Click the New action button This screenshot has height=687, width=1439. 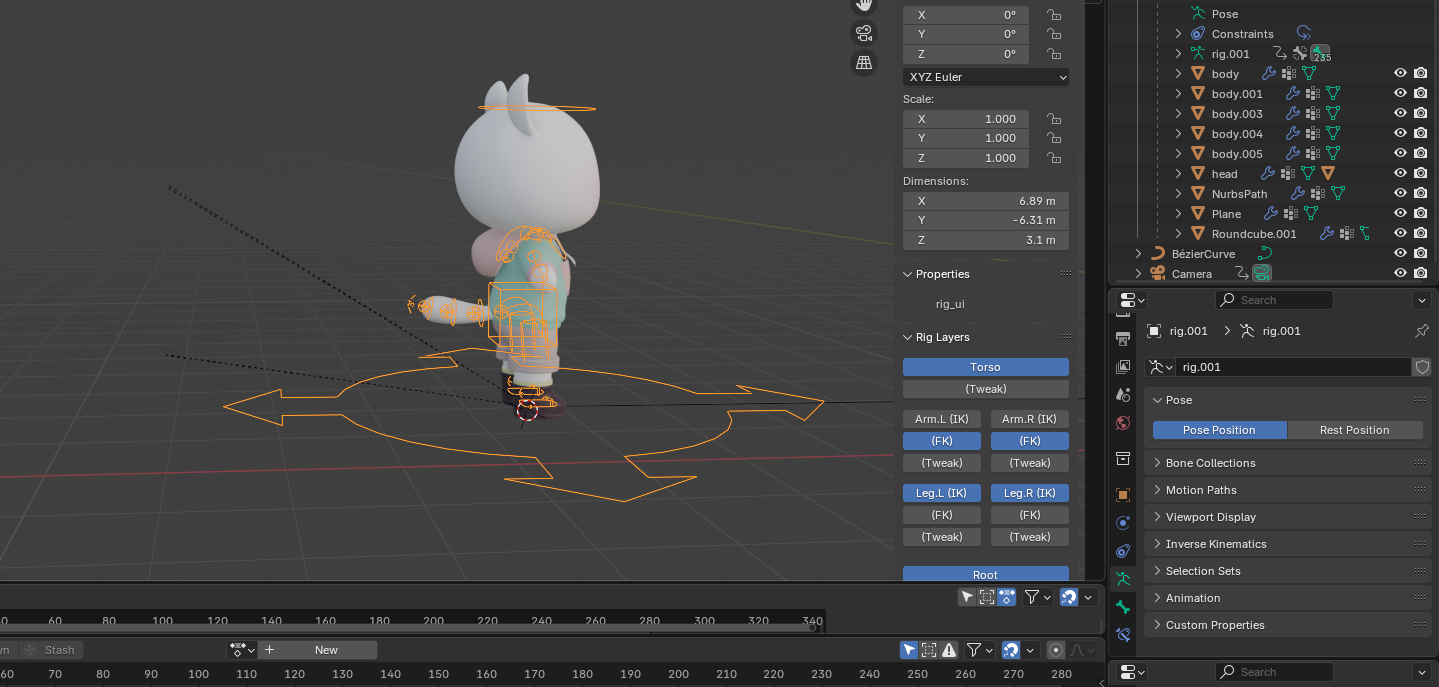tap(318, 650)
